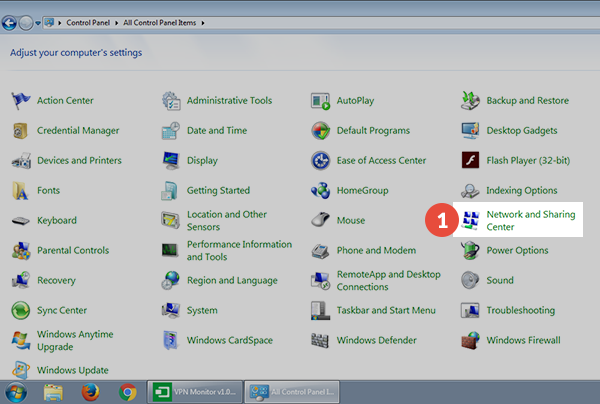Click the address bar computer icon
Image resolution: width=600 pixels, height=404 pixels.
point(49,23)
